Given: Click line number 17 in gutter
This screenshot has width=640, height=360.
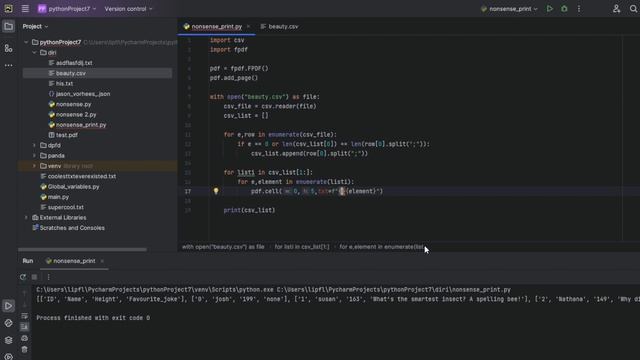Looking at the screenshot, I should coord(188,191).
